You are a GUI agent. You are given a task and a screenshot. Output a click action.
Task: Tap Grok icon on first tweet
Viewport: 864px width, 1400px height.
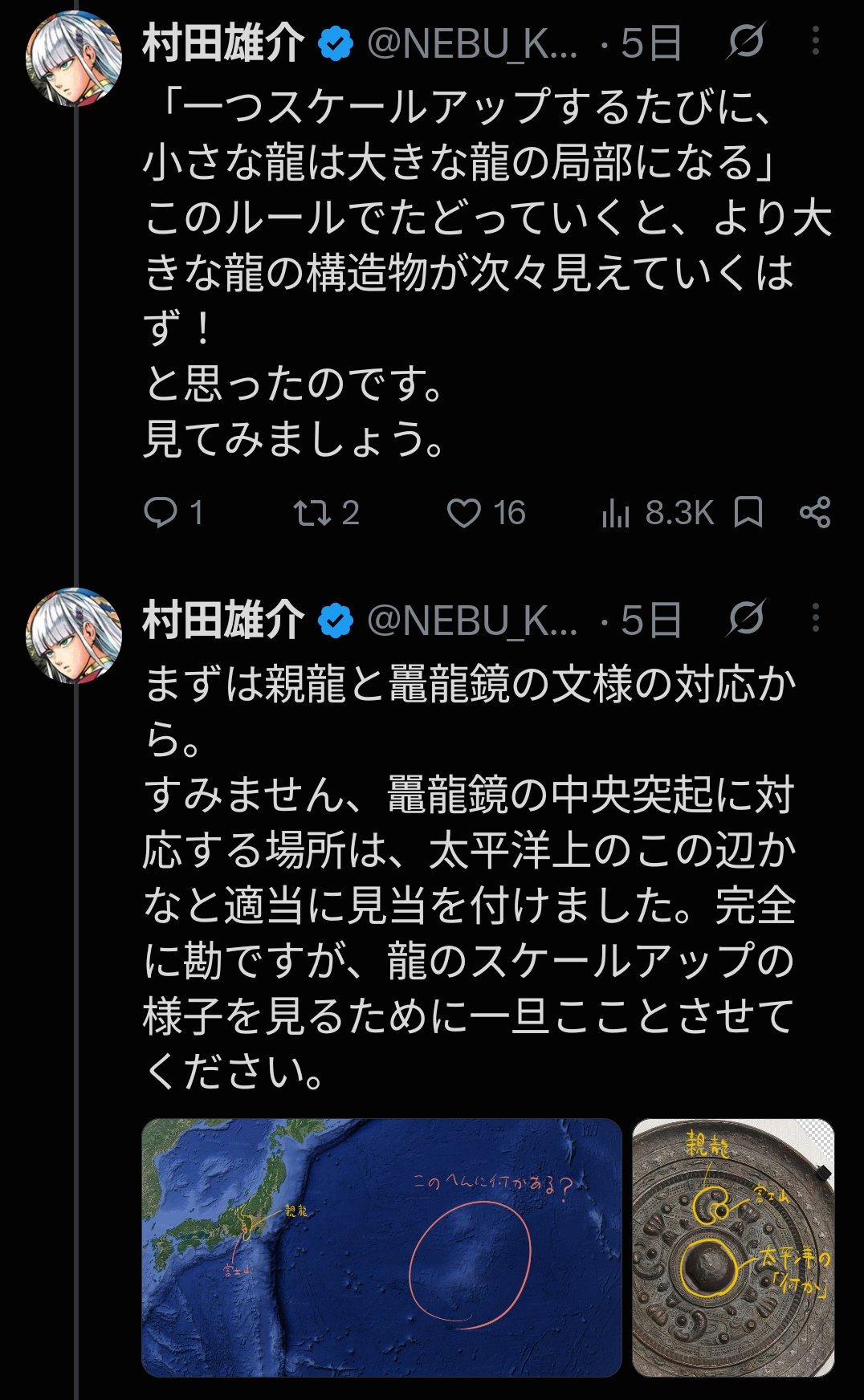pos(746,42)
